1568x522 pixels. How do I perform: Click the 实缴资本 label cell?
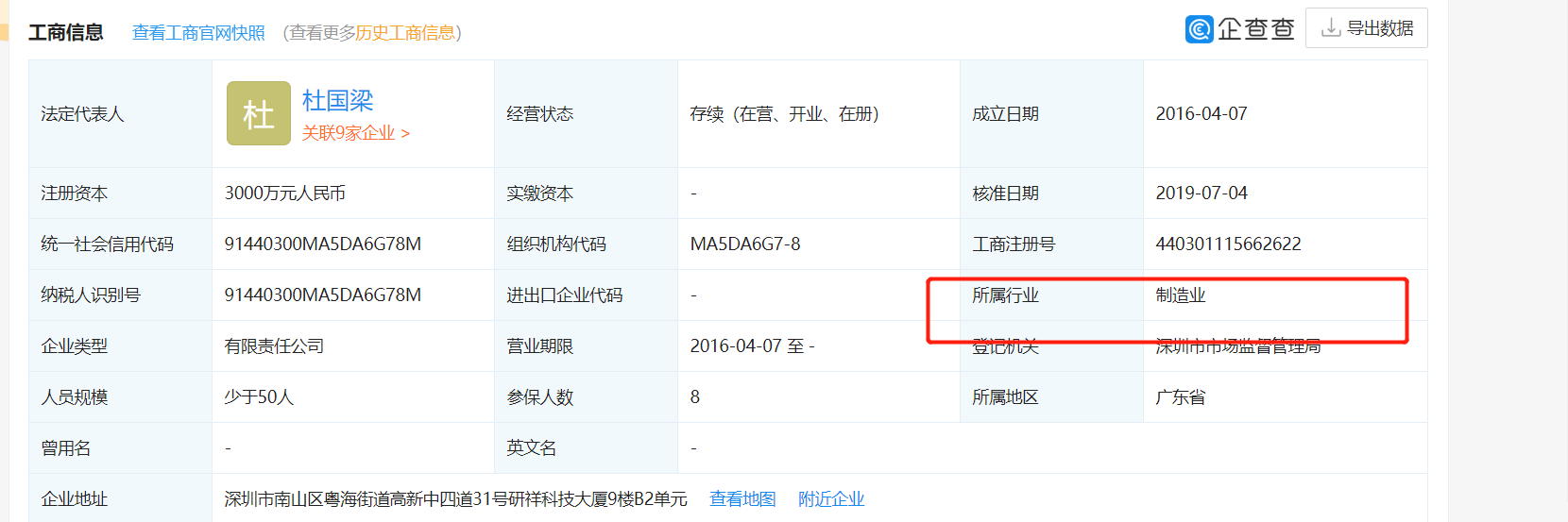586,193
